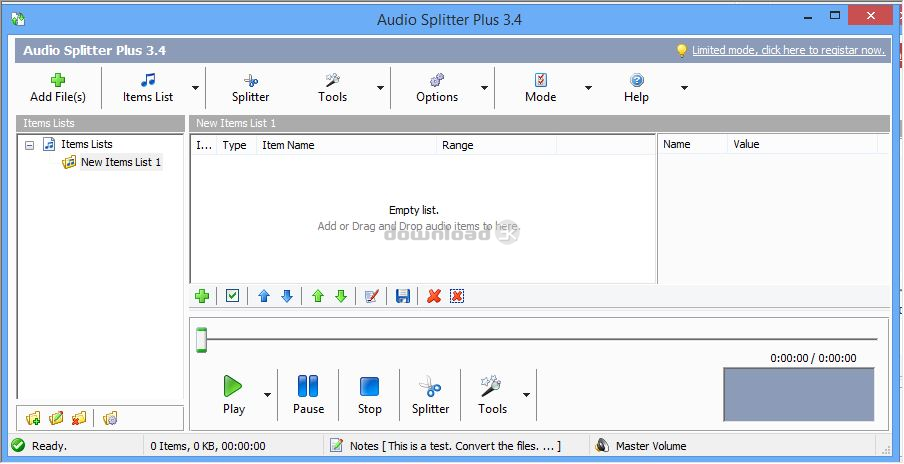The width and height of the screenshot is (904, 464).
Task: Click the Tools wand in top toolbar
Action: click(333, 88)
